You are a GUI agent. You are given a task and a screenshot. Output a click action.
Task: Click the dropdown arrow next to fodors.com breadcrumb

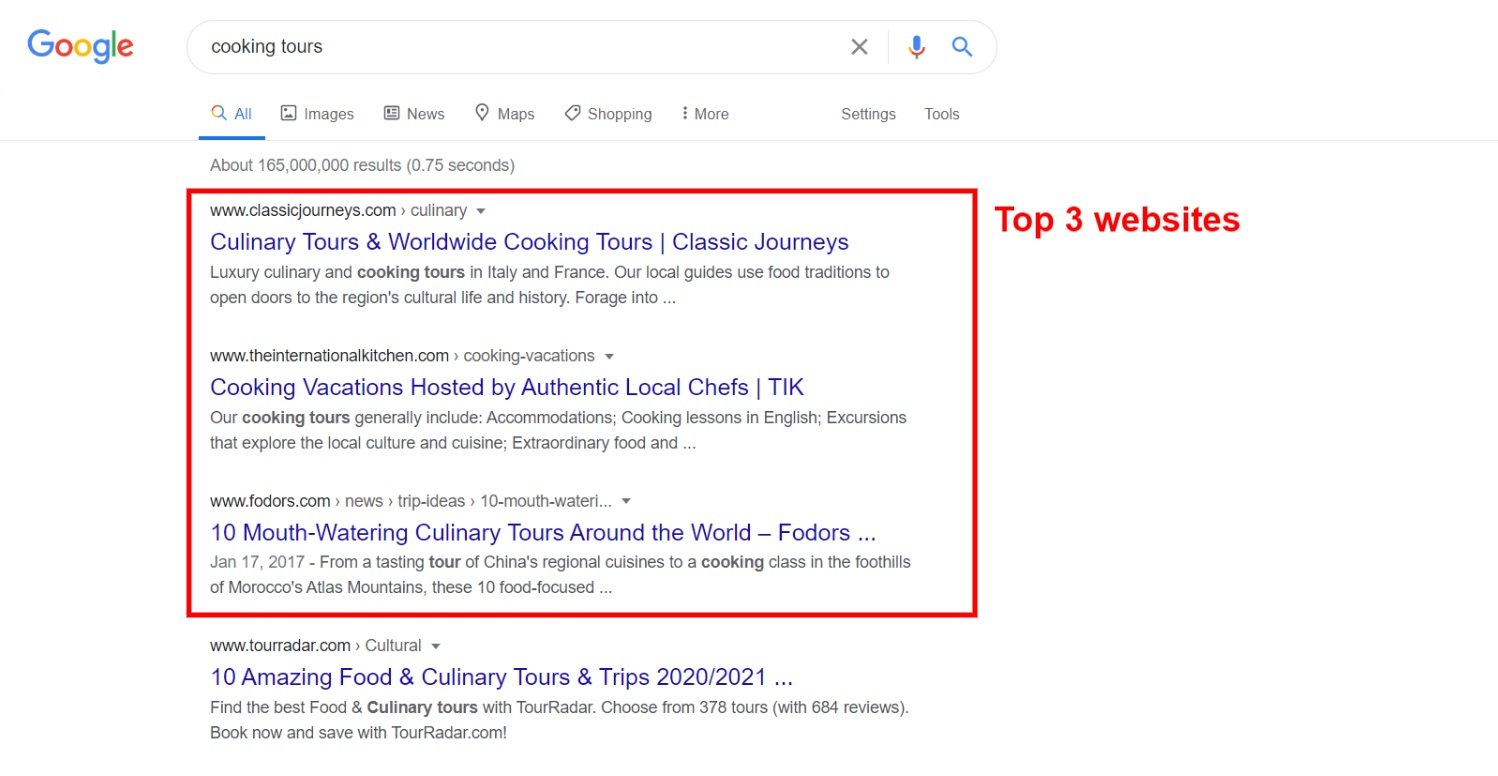[626, 501]
